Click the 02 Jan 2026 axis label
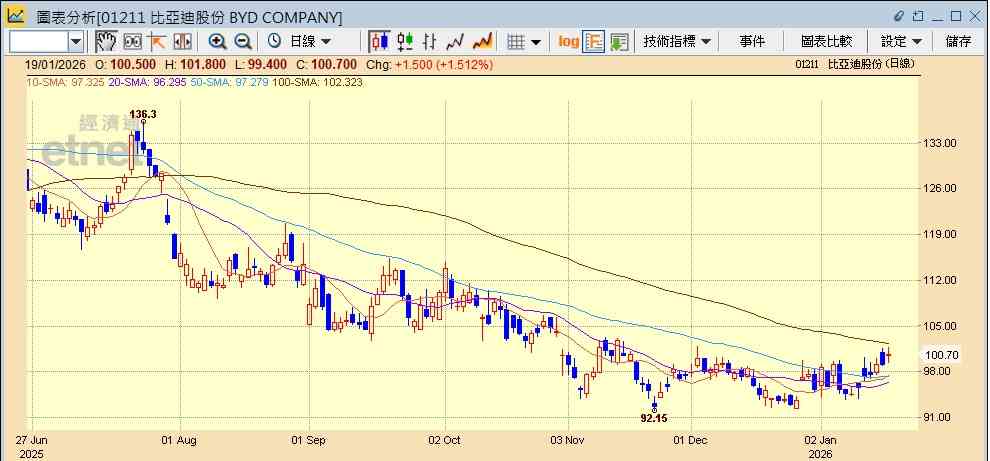The width and height of the screenshot is (990, 461). (x=821, y=446)
